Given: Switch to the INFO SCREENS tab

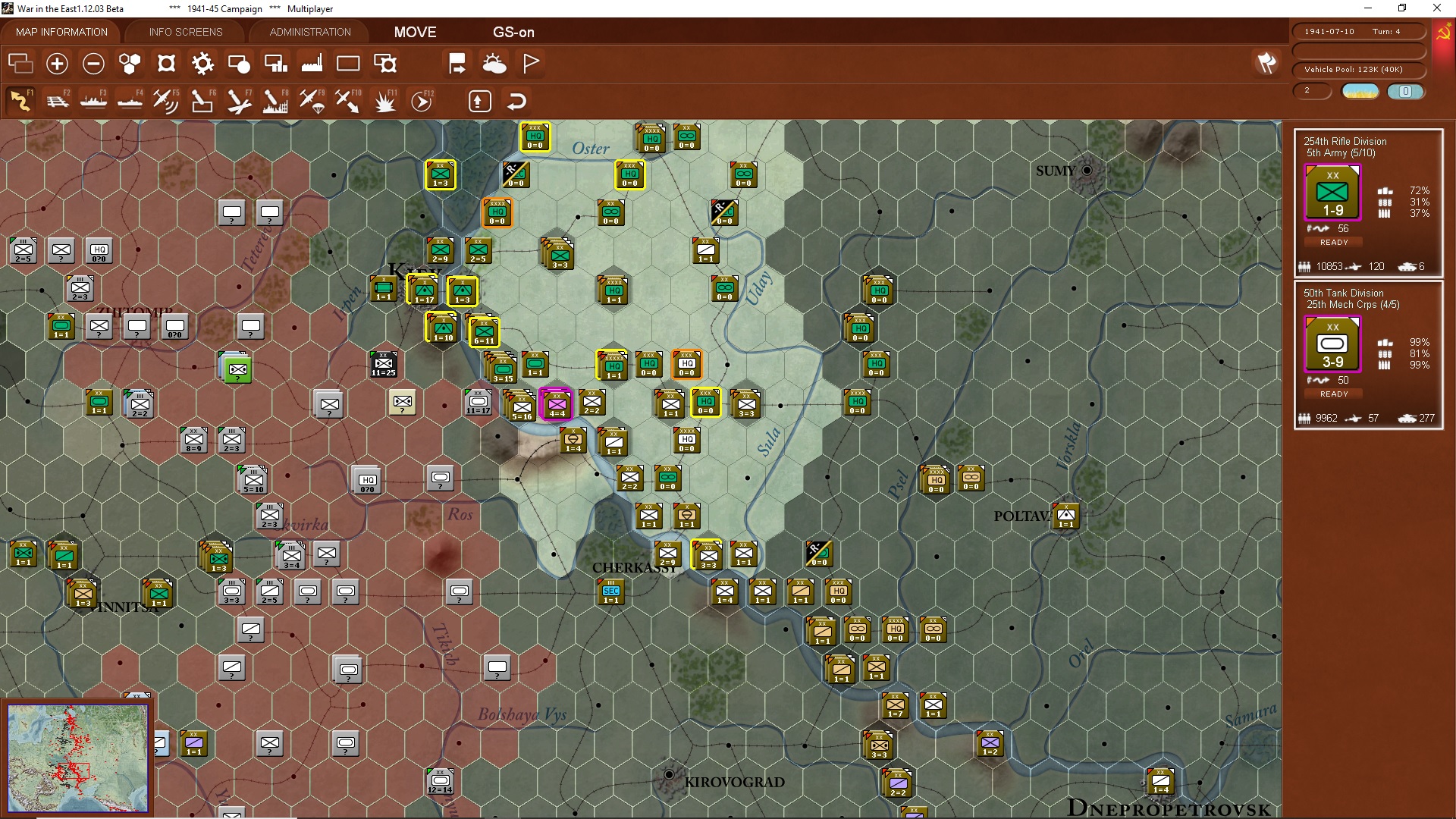Looking at the screenshot, I should point(186,32).
